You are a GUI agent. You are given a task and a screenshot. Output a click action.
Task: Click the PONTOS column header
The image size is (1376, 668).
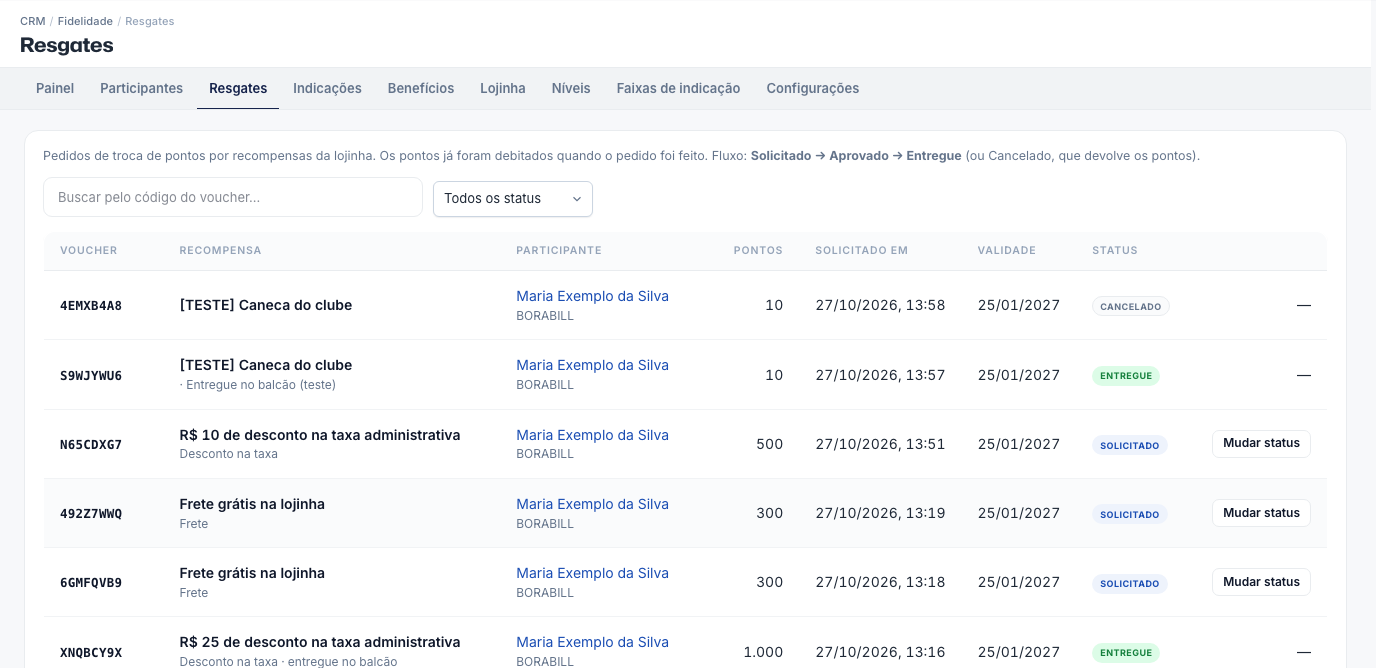coord(758,250)
